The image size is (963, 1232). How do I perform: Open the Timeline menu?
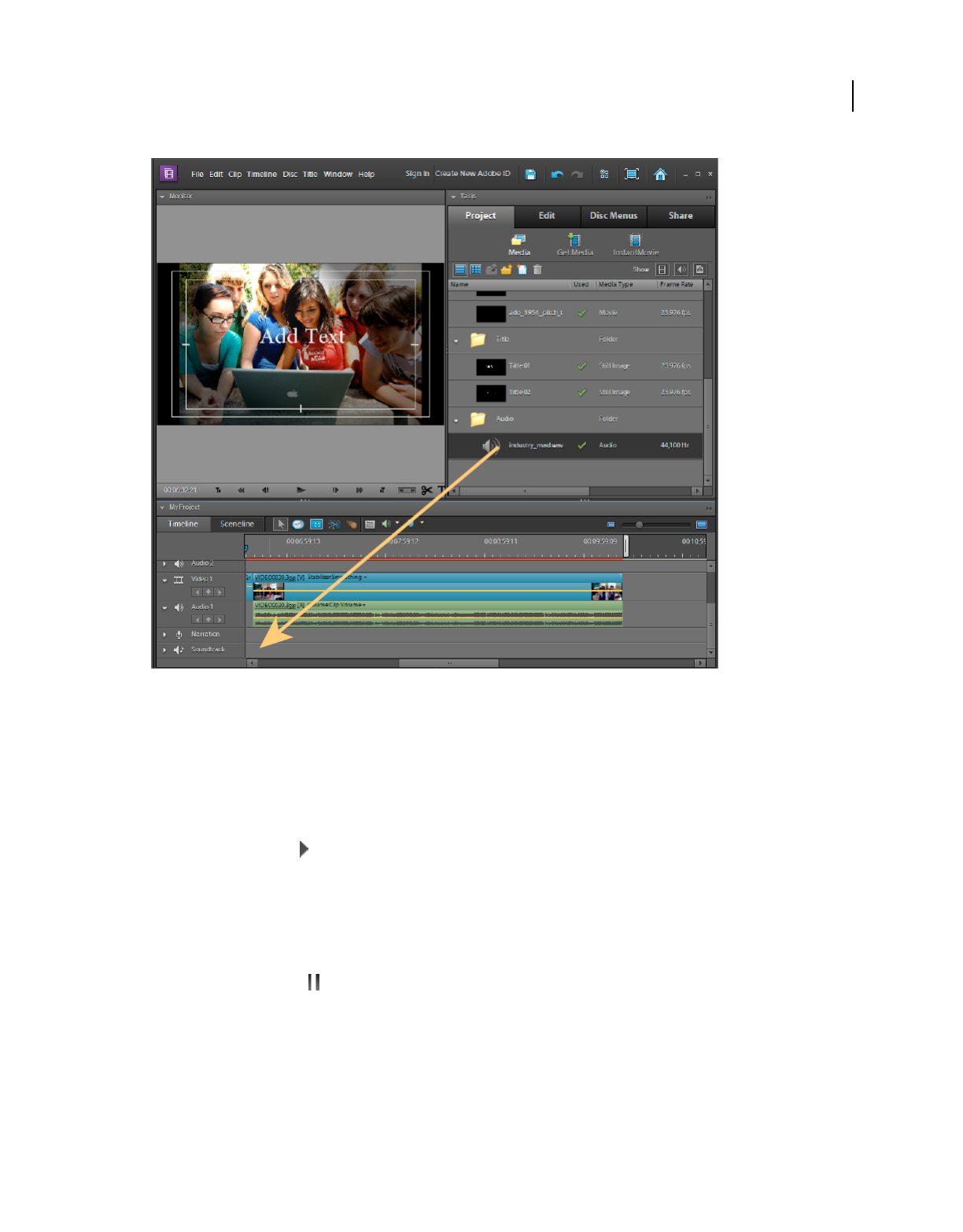click(x=261, y=175)
